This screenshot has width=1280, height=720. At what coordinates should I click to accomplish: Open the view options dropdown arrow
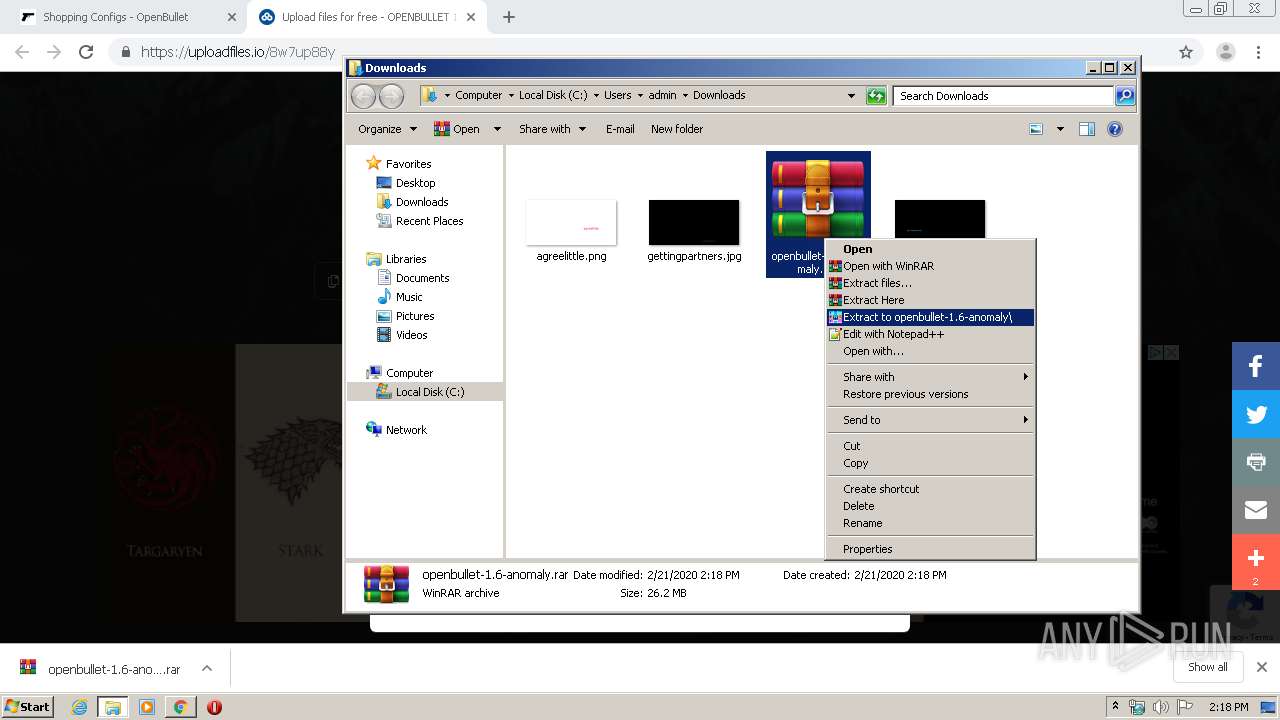coord(1060,129)
